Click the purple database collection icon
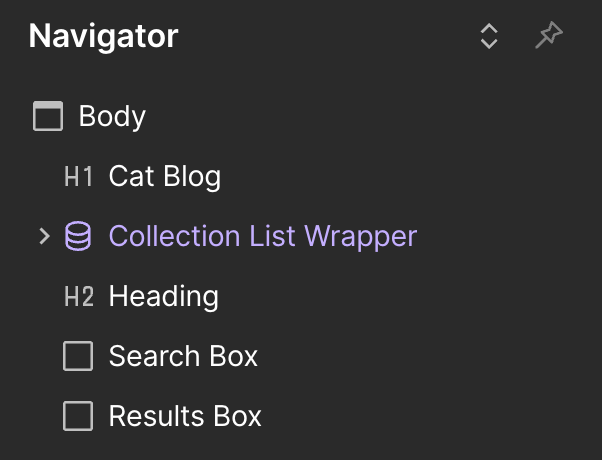 coord(78,236)
